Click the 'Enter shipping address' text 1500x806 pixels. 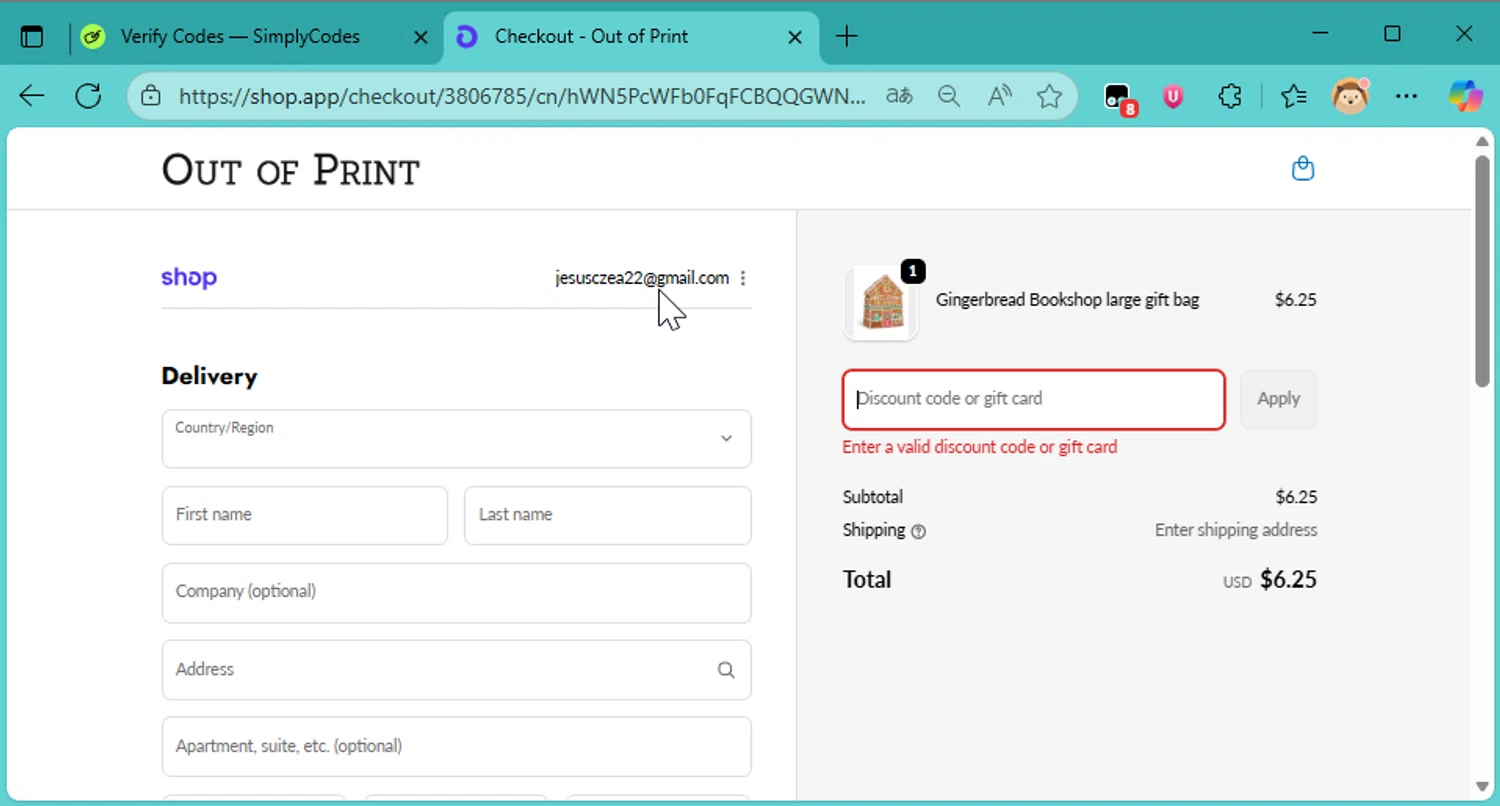pyautogui.click(x=1236, y=530)
